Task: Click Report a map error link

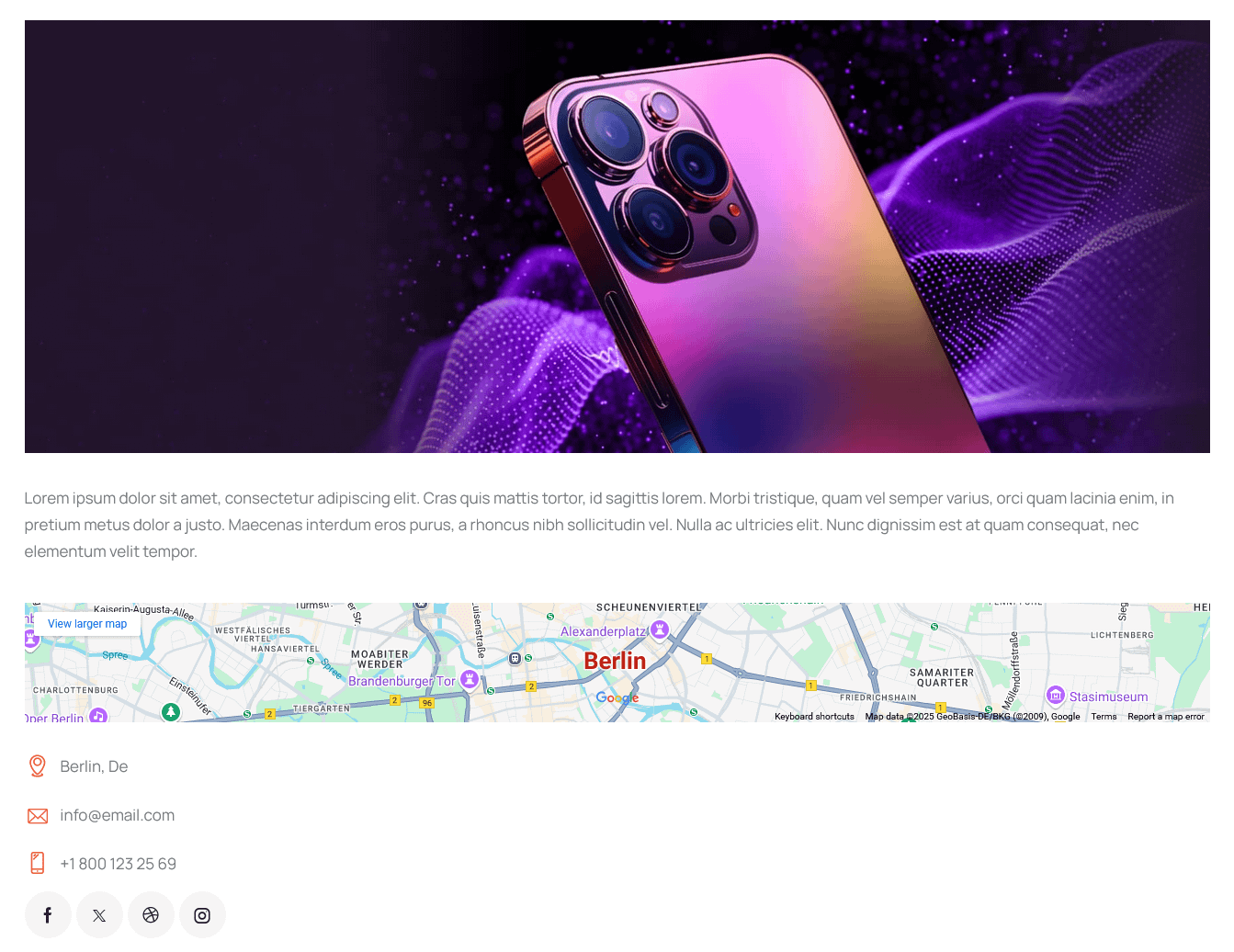Action: tap(1166, 717)
